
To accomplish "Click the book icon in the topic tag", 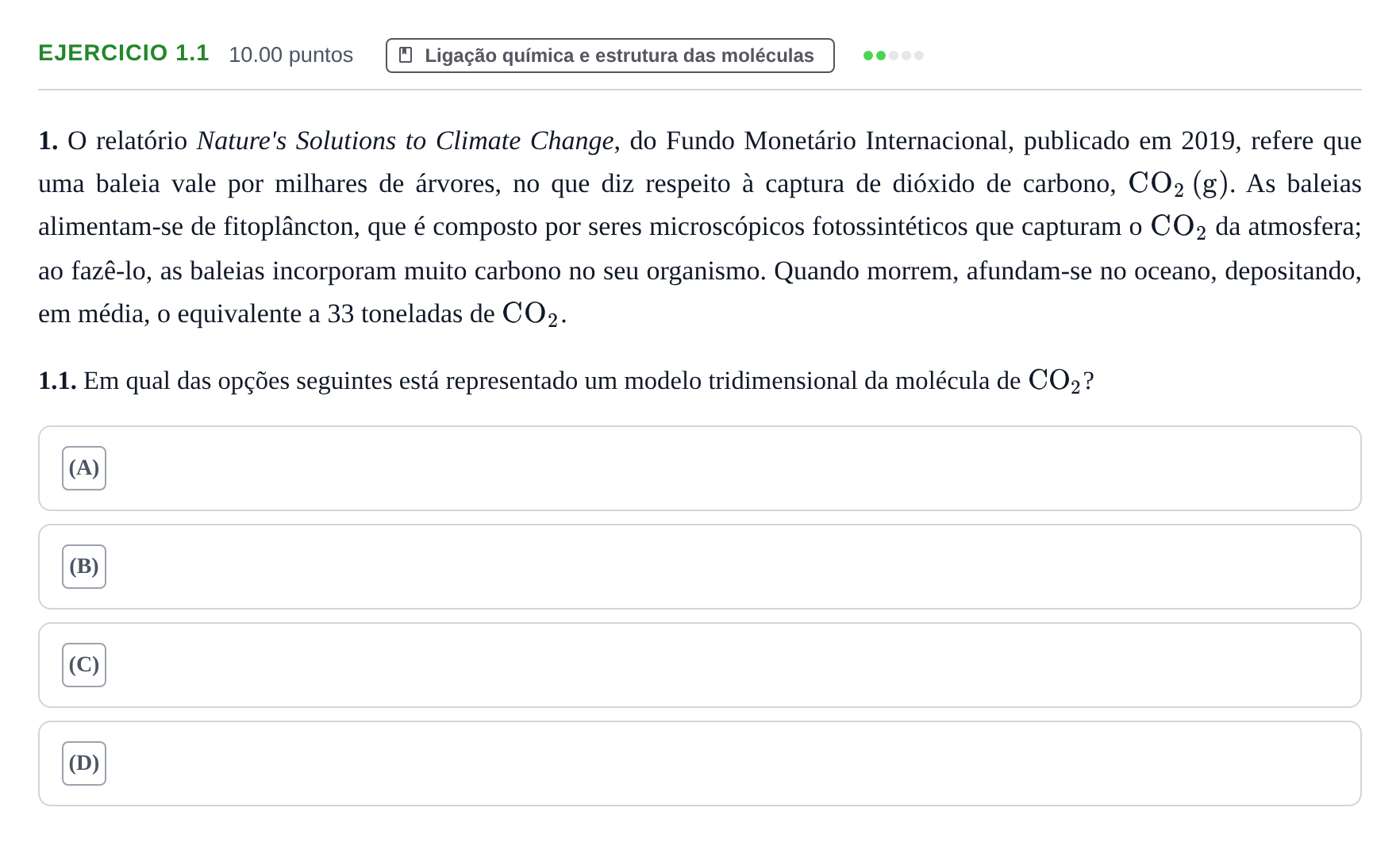I will coord(406,56).
